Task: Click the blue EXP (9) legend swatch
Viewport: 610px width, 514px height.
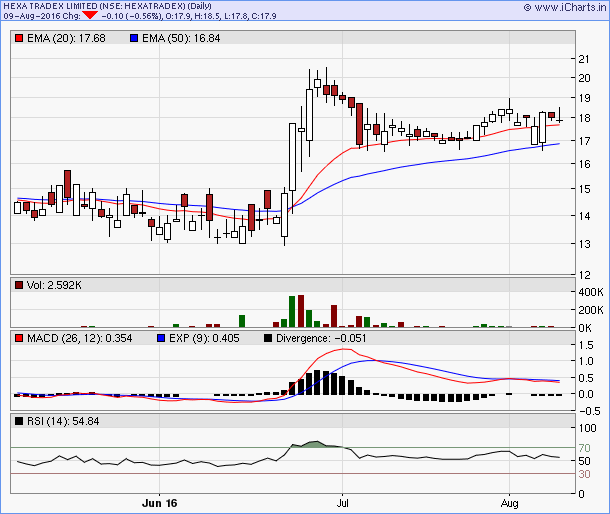Action: pyautogui.click(x=161, y=338)
